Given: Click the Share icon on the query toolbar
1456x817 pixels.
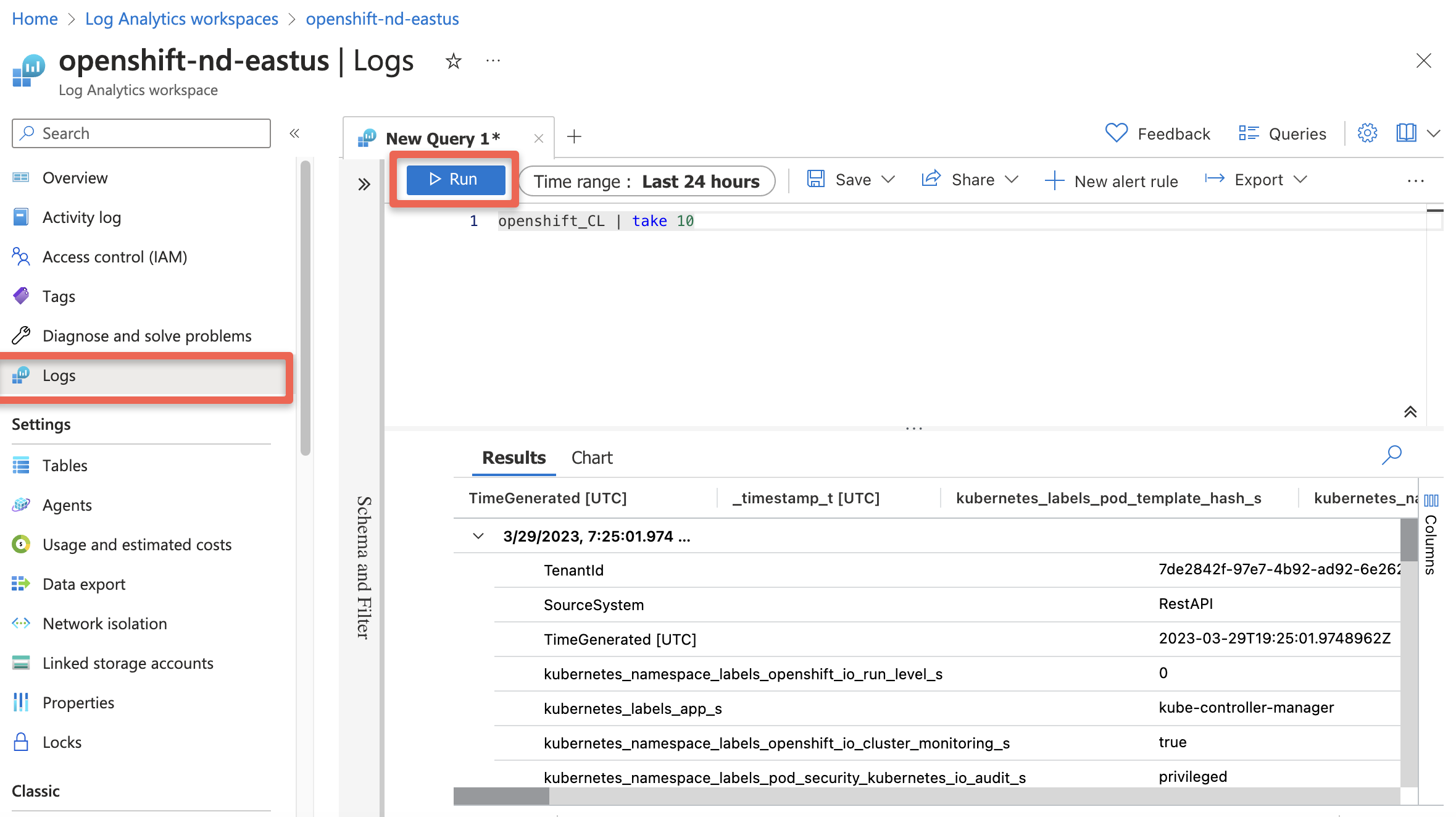Looking at the screenshot, I should pos(932,179).
